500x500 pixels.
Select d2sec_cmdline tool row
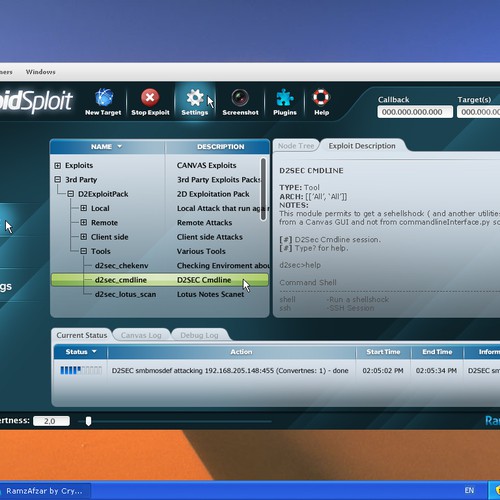[159, 280]
